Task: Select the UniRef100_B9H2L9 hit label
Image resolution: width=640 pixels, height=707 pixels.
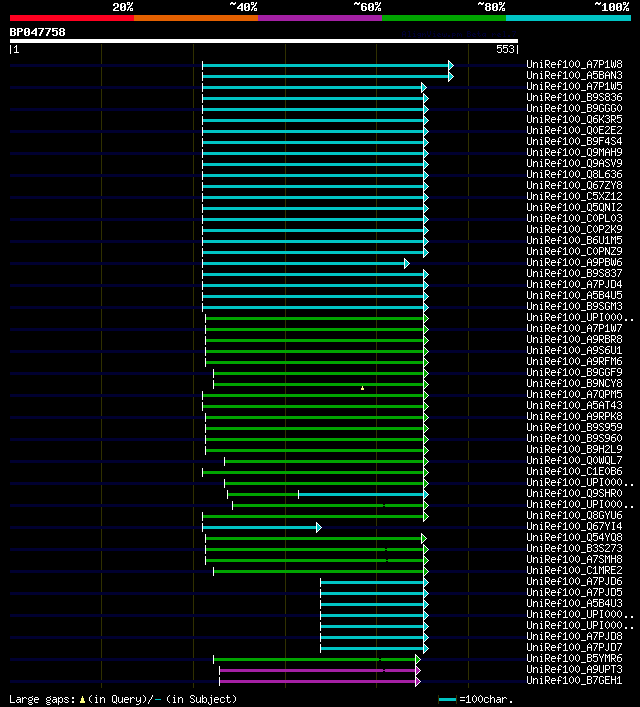Action: (x=574, y=450)
